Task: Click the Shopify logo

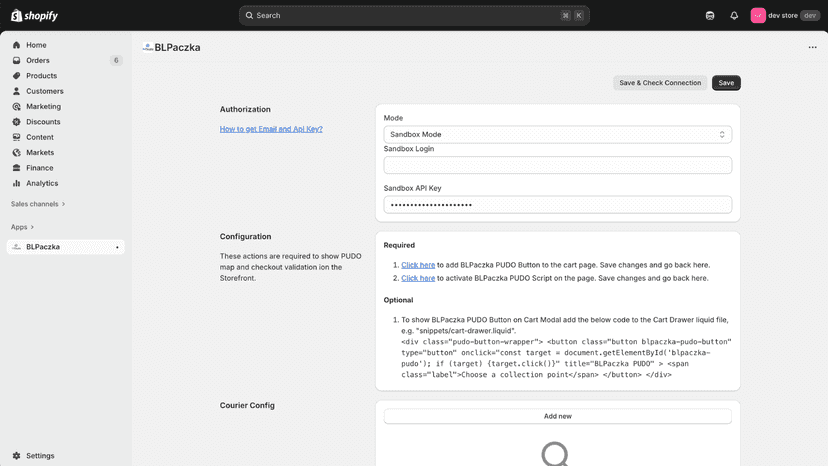Action: 34,15
